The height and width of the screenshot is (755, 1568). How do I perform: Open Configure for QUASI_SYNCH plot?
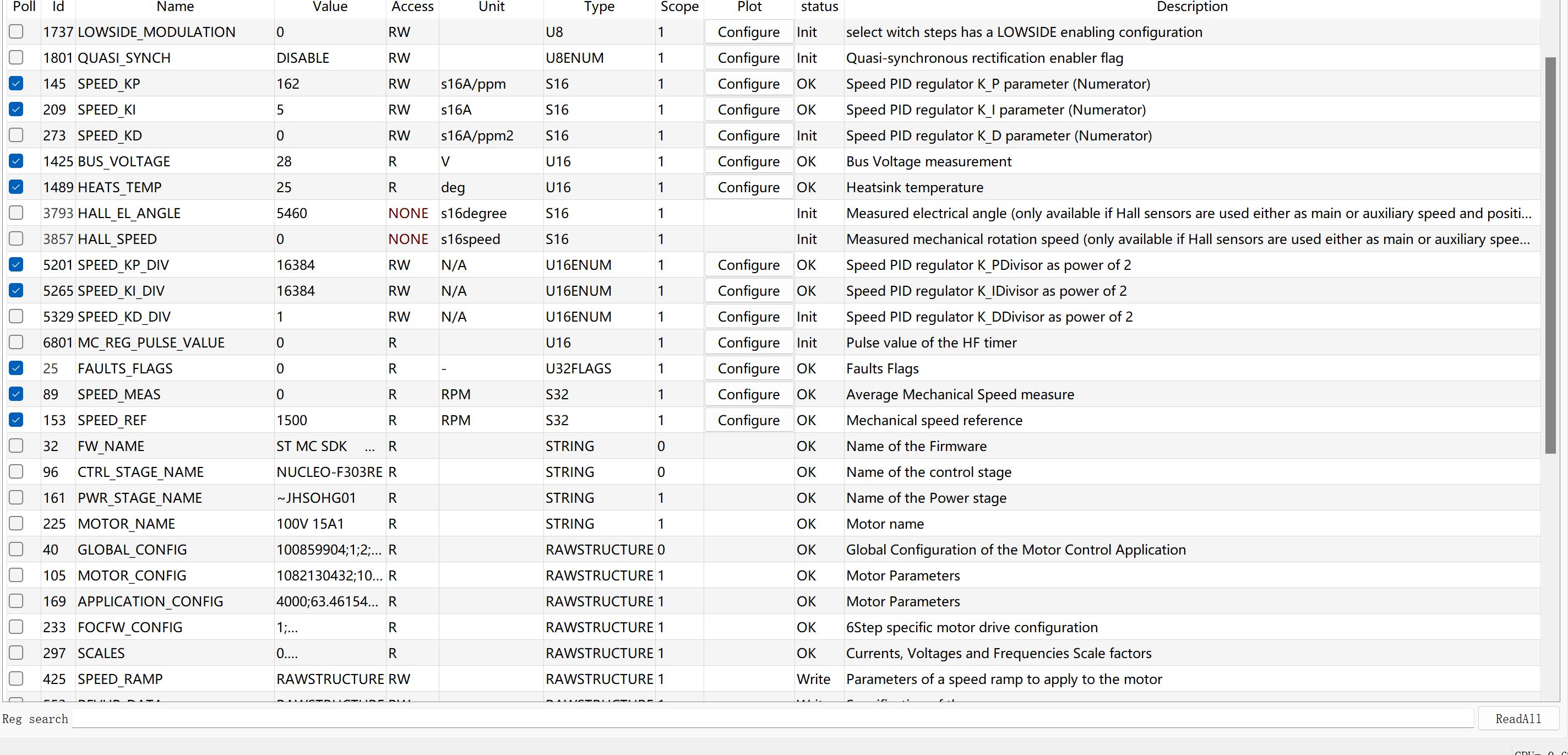tap(748, 58)
